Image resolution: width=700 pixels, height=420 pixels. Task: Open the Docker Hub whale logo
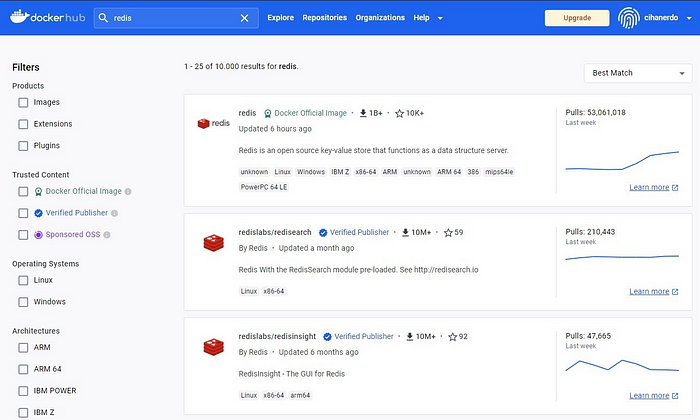coord(47,17)
